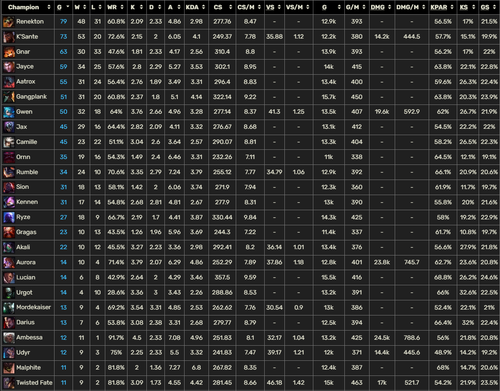Click Akali's champion portrait icon
The height and width of the screenshot is (391, 500).
[x=9, y=247]
